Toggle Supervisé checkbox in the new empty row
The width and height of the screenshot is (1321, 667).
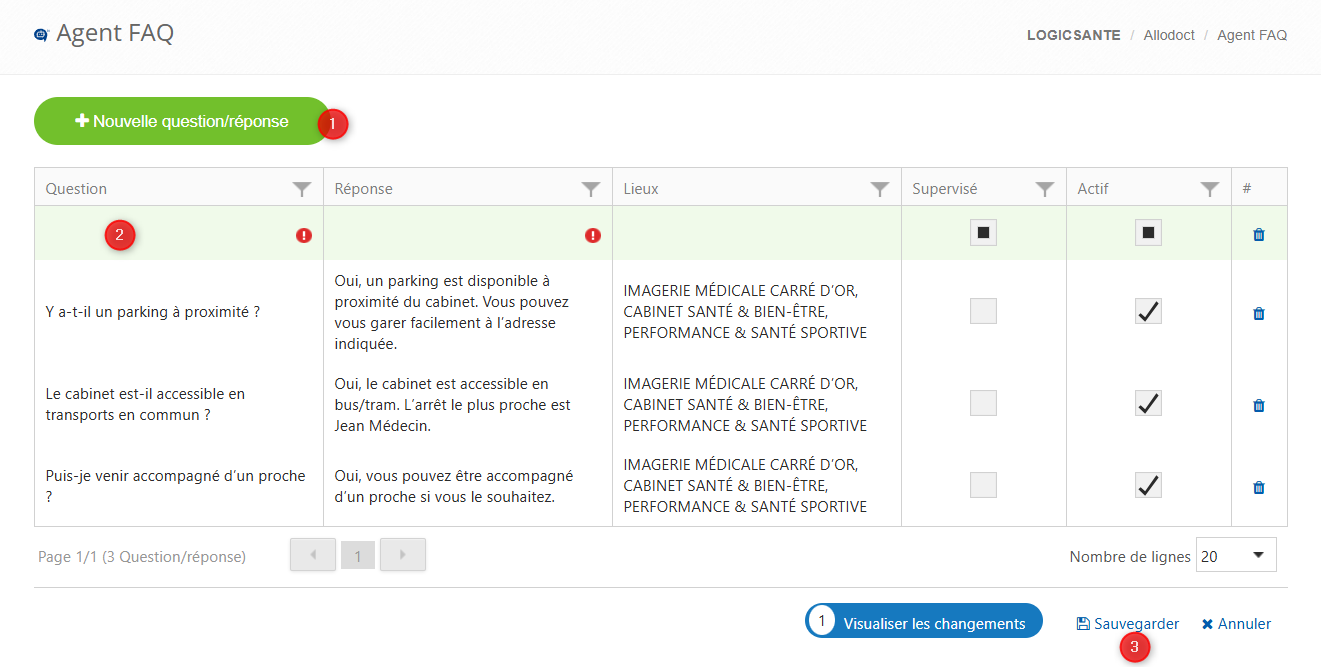983,233
